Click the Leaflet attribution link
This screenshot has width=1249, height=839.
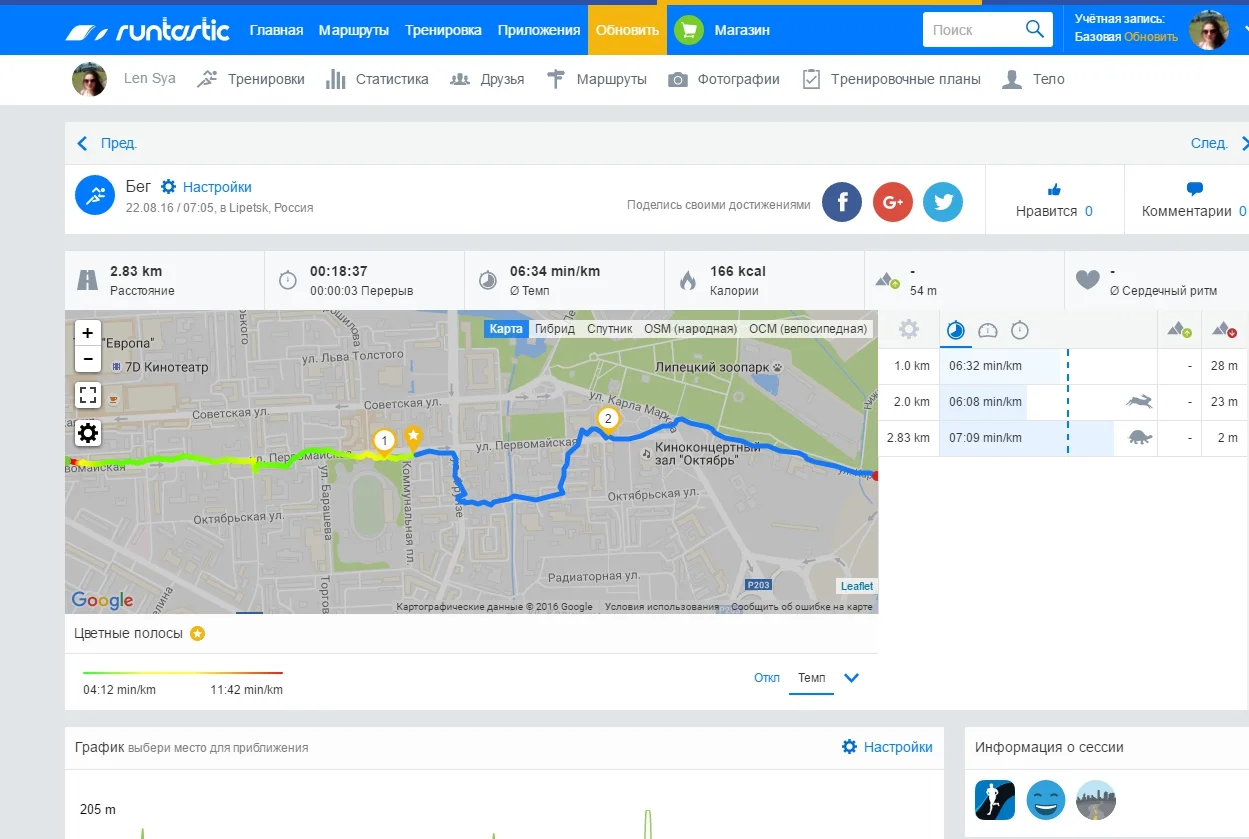857,586
